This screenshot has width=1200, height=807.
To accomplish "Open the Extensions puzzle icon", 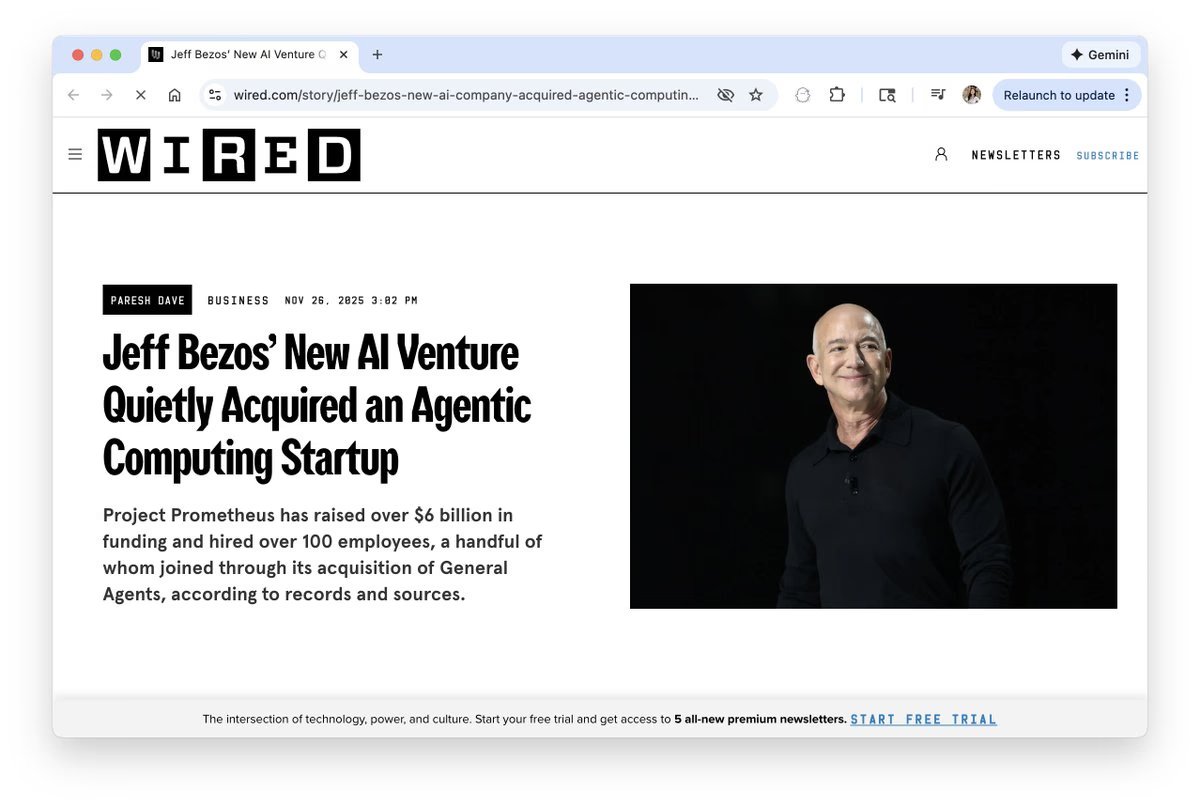I will point(837,95).
